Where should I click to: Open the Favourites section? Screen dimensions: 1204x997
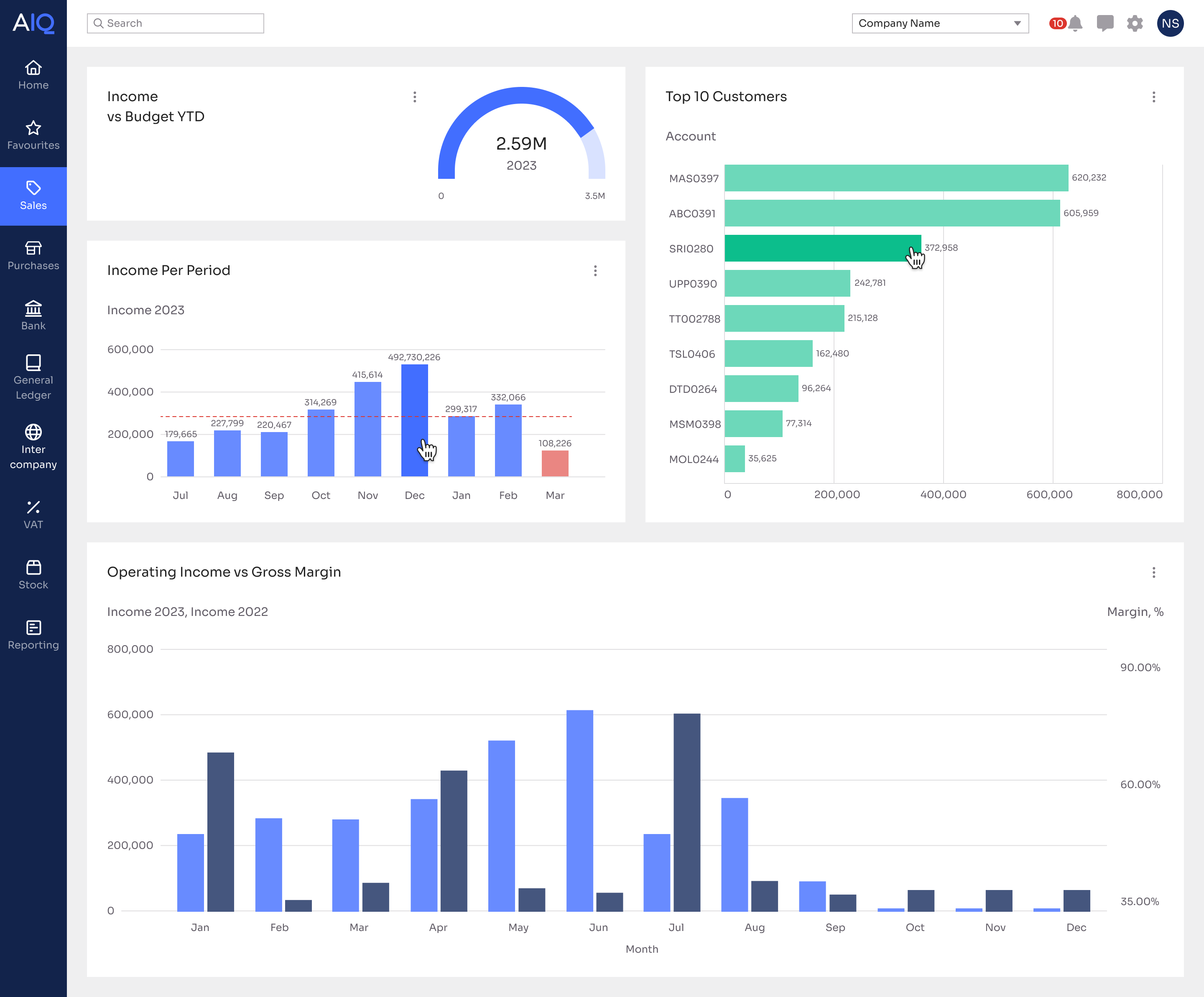[x=33, y=135]
